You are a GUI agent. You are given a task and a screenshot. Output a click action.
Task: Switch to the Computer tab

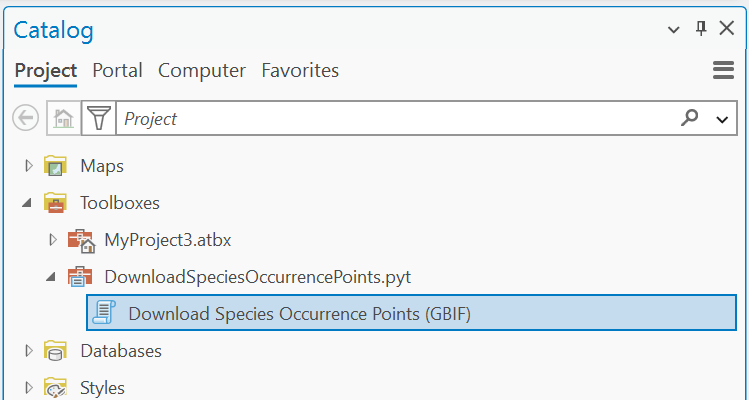click(202, 71)
